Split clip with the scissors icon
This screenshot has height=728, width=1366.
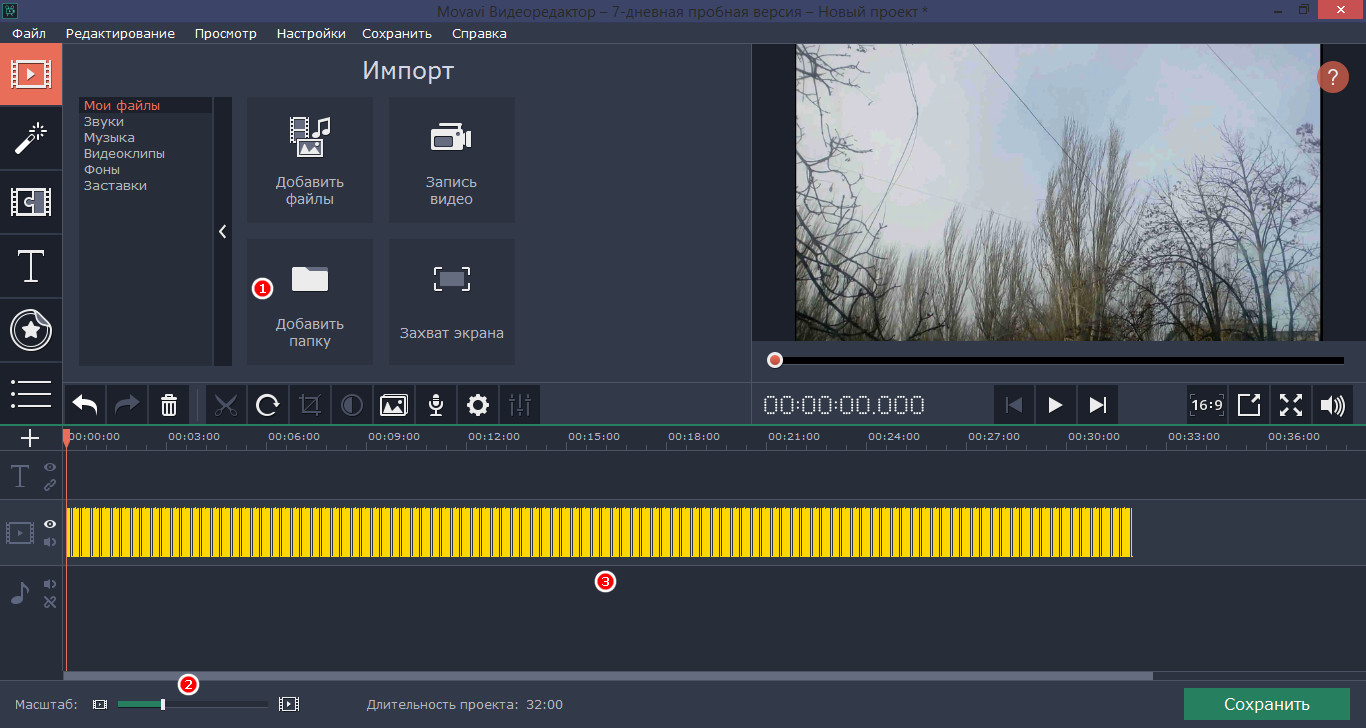click(226, 405)
